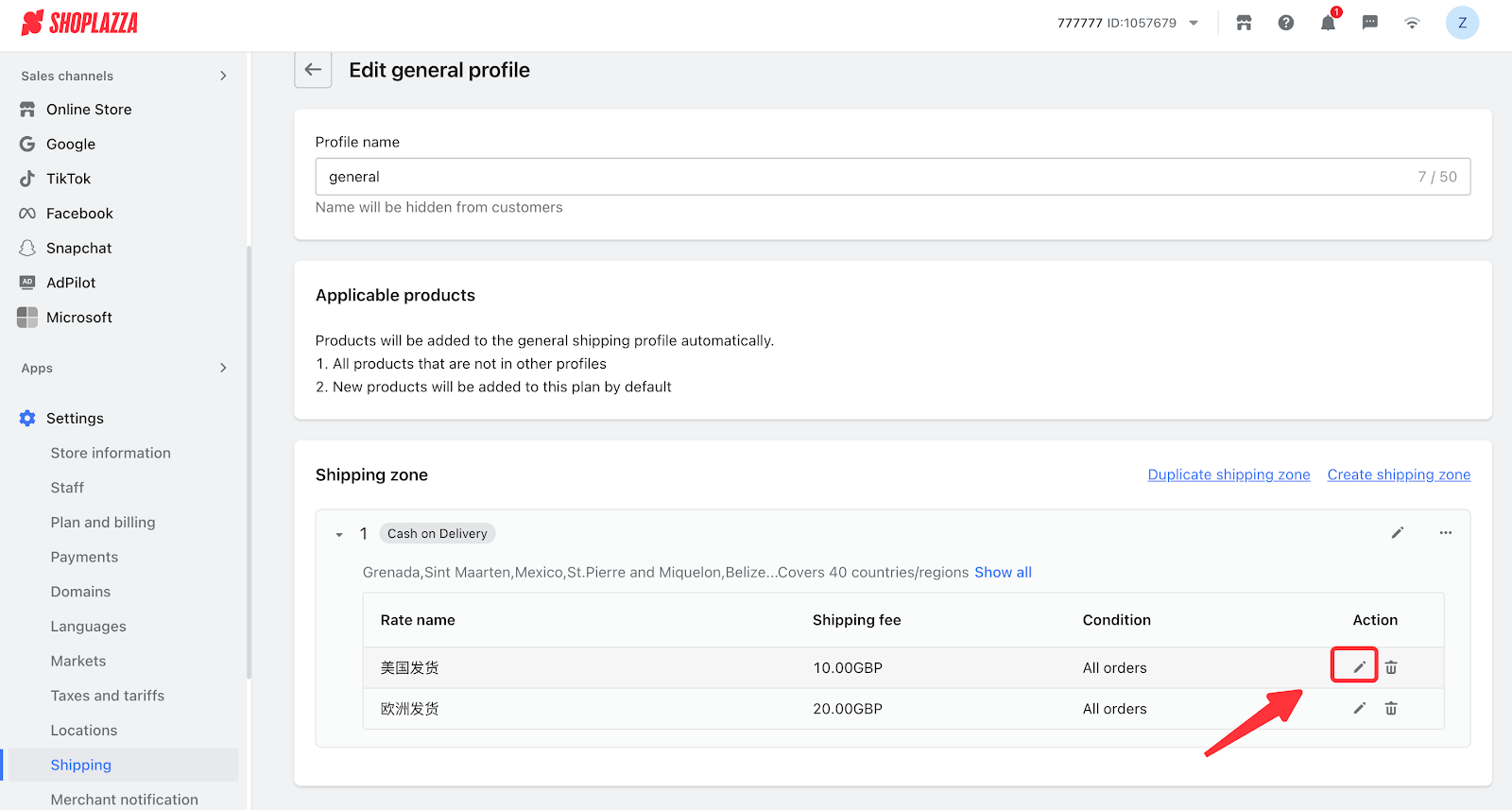
Task: Click the storefront icon in top bar
Action: (x=1244, y=24)
